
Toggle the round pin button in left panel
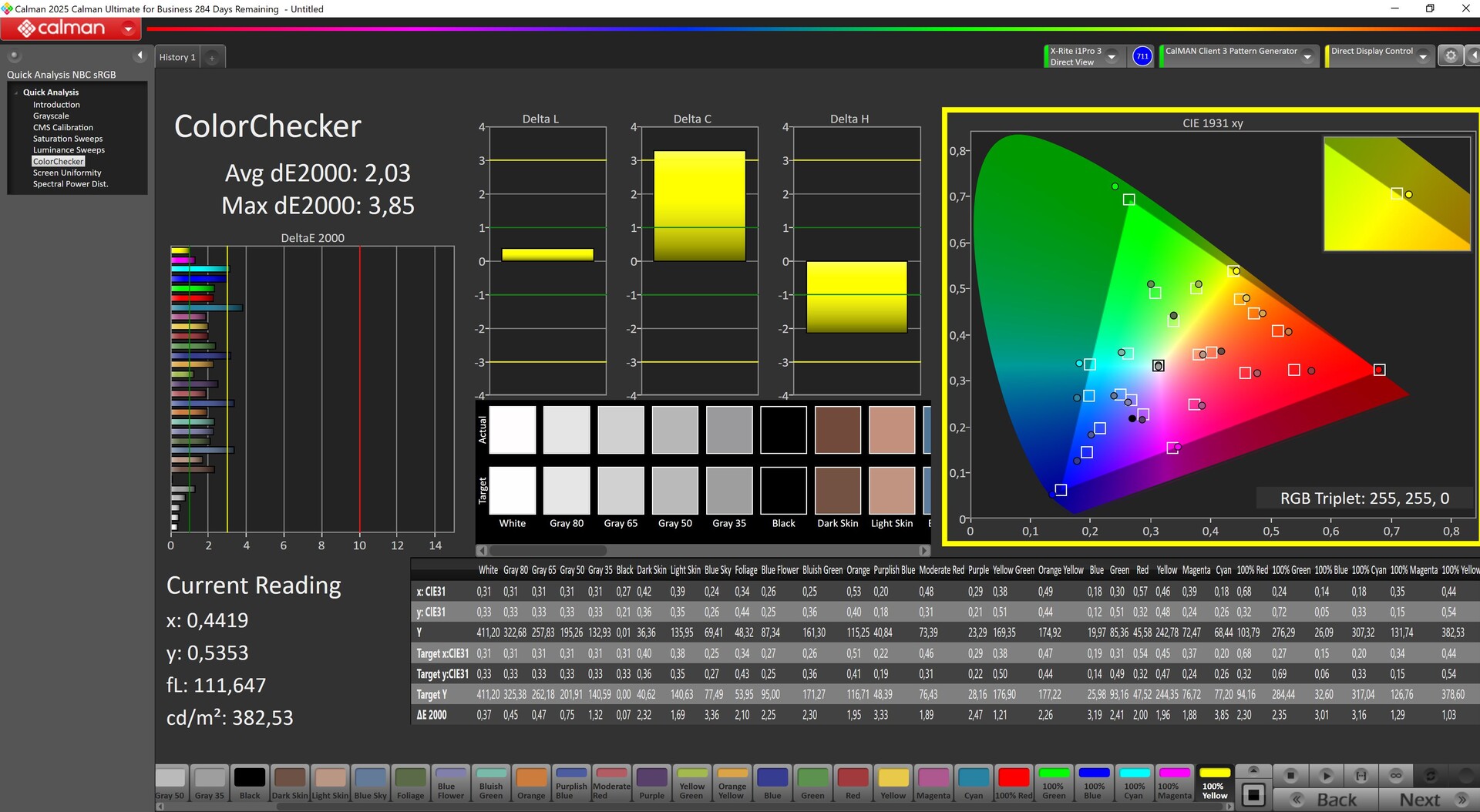click(14, 55)
